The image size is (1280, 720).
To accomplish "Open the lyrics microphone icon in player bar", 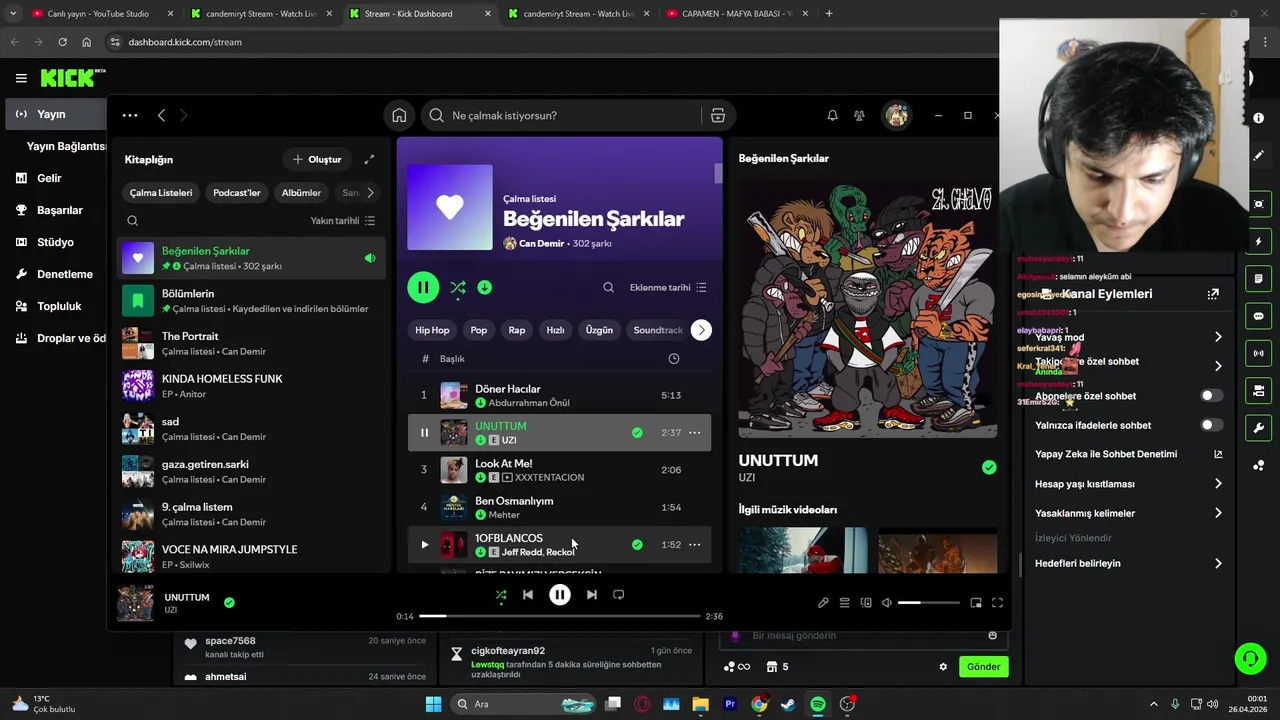I will (x=823, y=603).
